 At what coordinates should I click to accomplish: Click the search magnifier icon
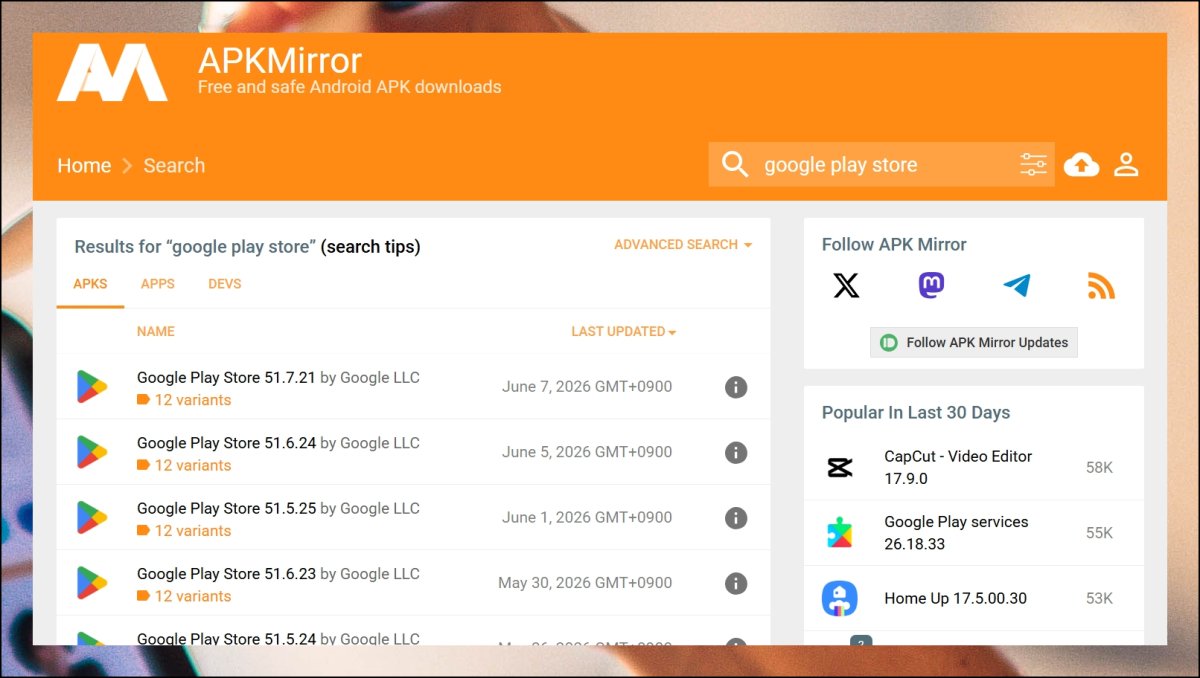pyautogui.click(x=735, y=164)
